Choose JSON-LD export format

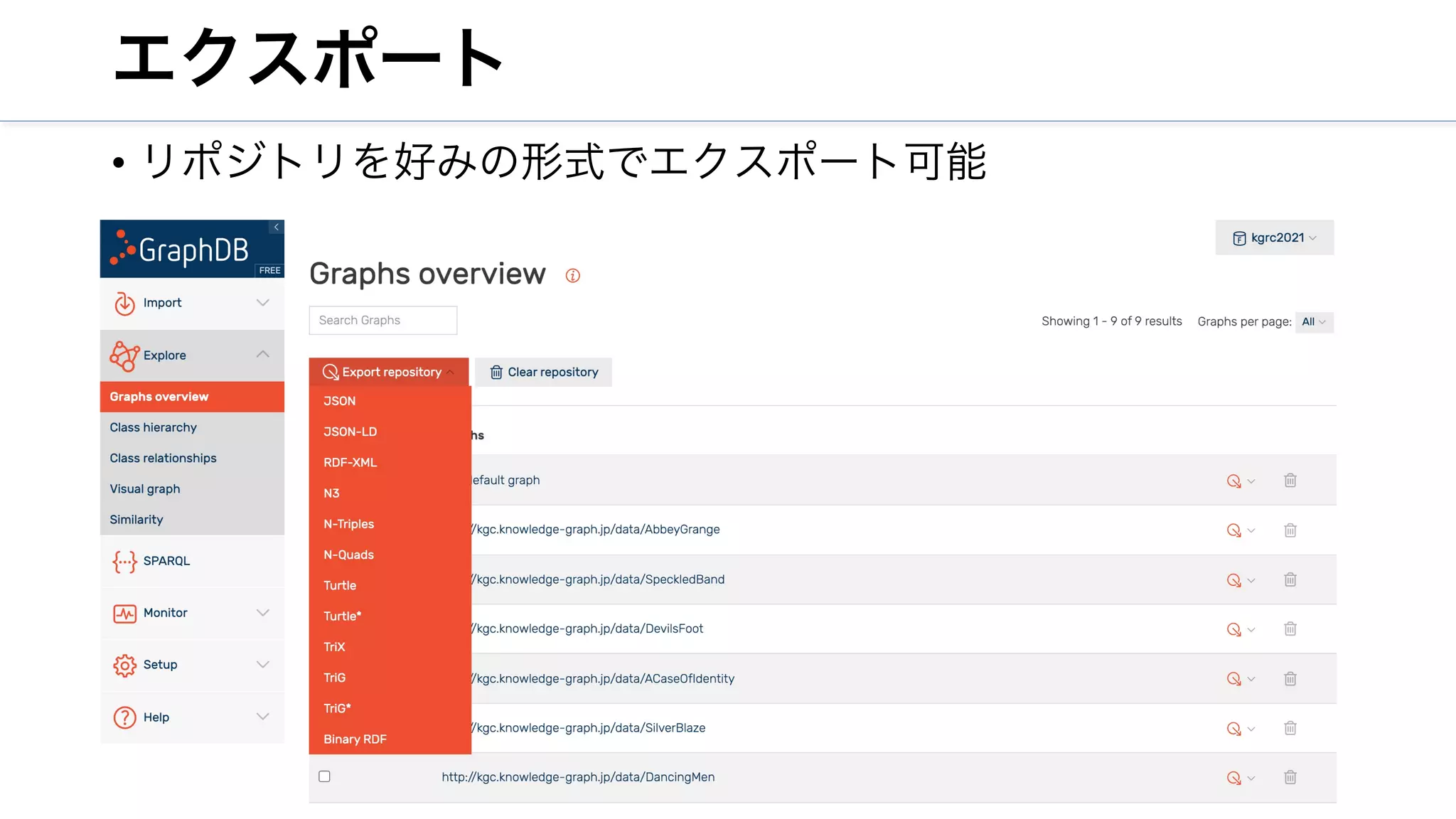[x=390, y=432]
